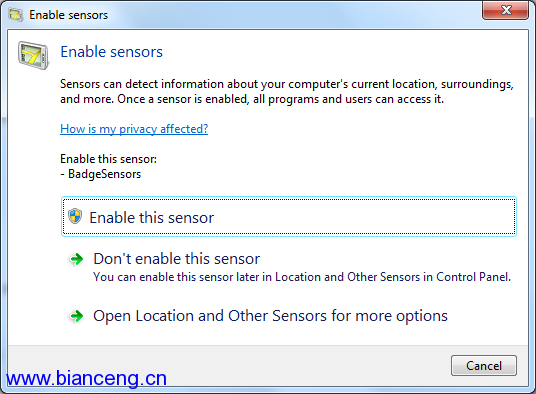Cancel the Enable sensors dialog

484,366
